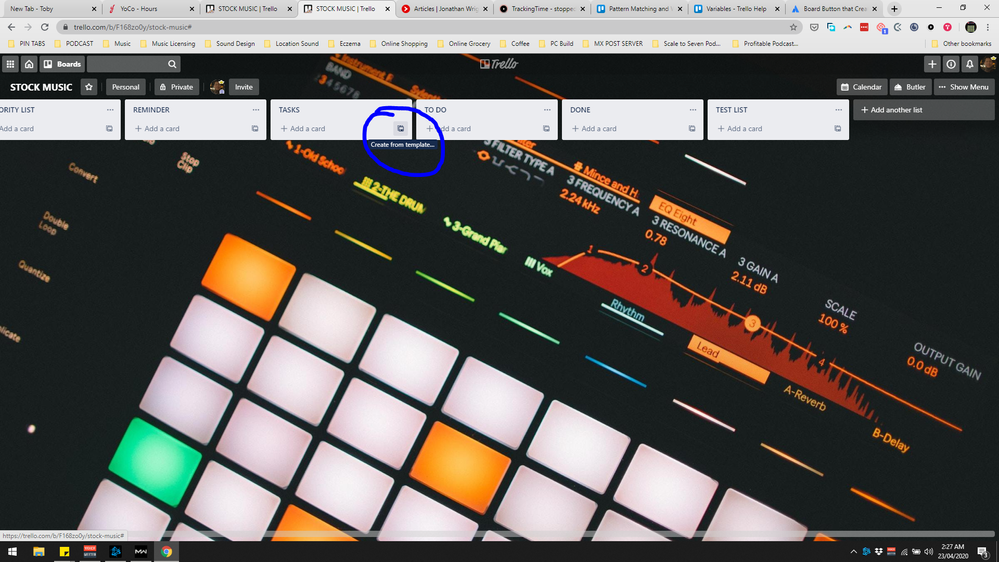Show hidden system tray icons
999x562 pixels.
853,552
